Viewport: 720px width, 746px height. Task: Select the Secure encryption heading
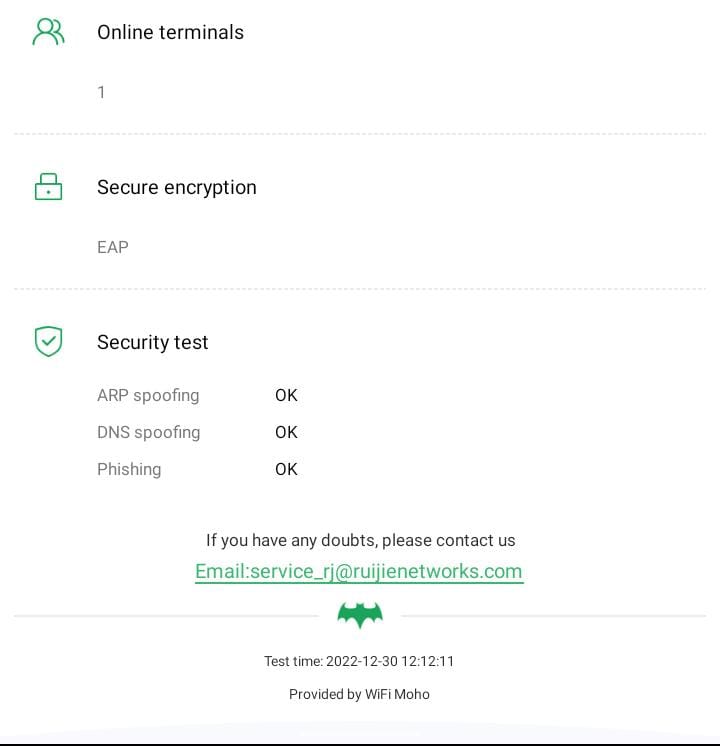coord(176,187)
